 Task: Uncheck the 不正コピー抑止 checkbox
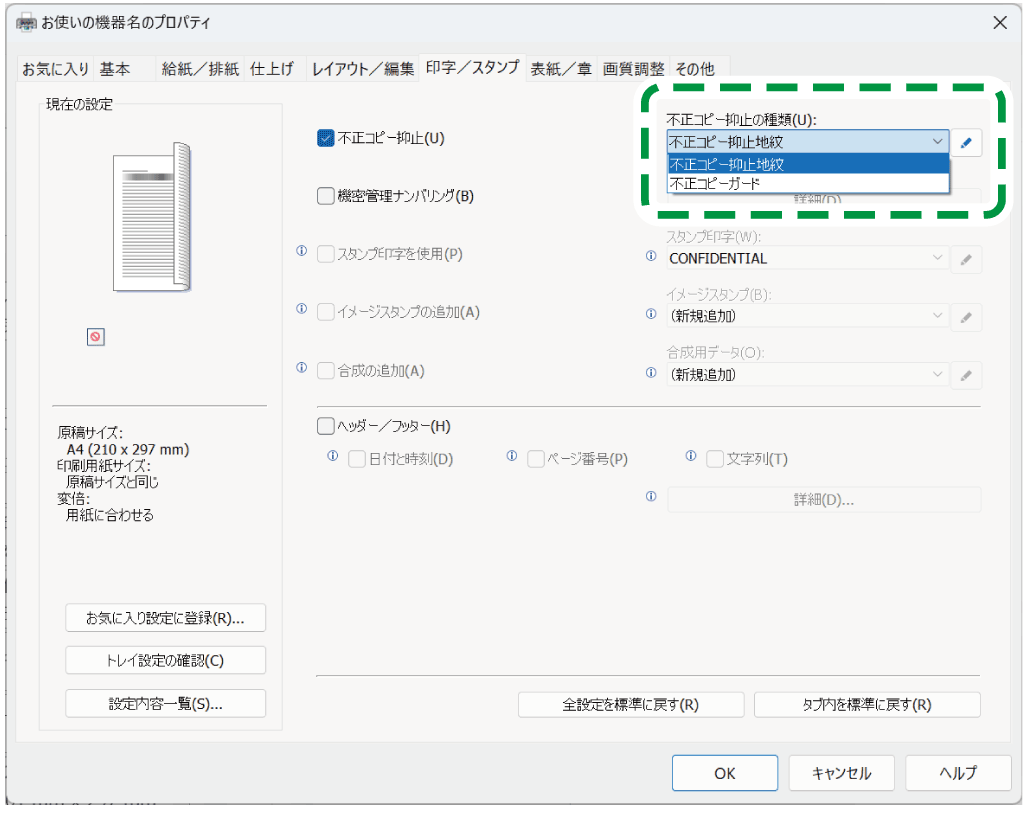325,138
